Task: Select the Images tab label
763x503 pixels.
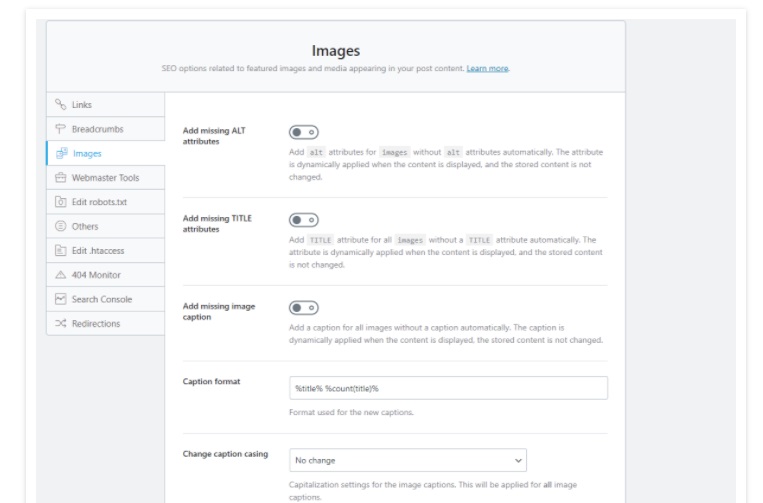Action: point(87,153)
